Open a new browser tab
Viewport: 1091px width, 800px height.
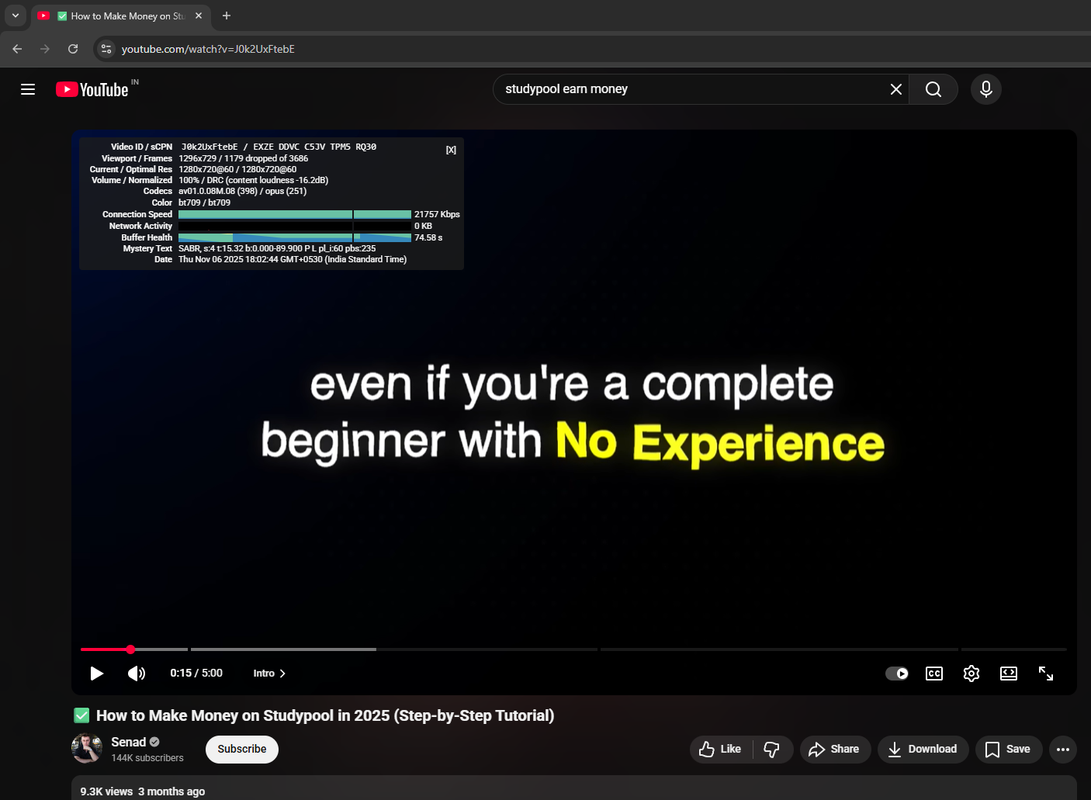(x=226, y=15)
